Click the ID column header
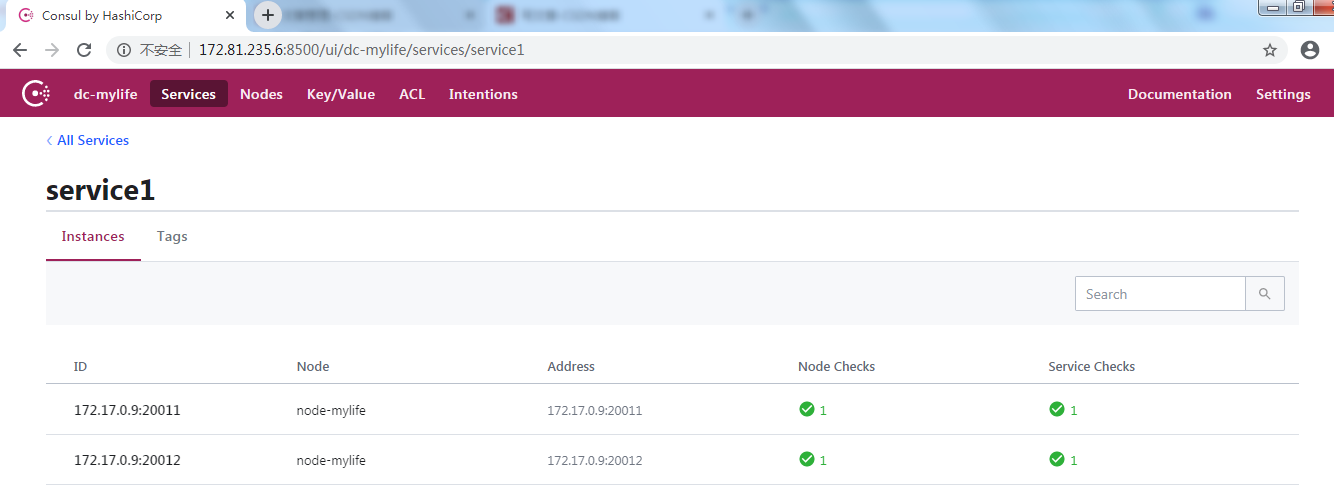The height and width of the screenshot is (496, 1334). [81, 366]
